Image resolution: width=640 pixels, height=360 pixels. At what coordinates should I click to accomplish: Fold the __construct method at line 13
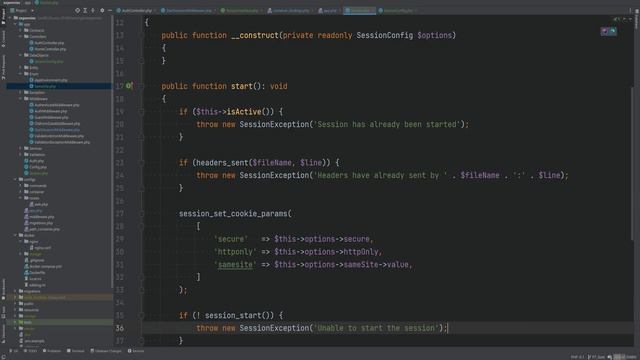pyautogui.click(x=141, y=36)
